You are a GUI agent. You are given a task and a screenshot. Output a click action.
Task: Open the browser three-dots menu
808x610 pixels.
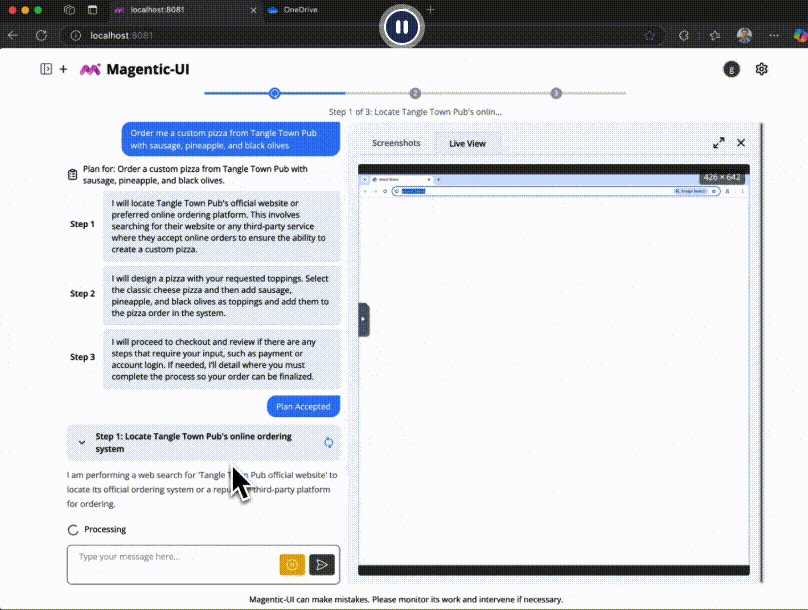tap(773, 36)
